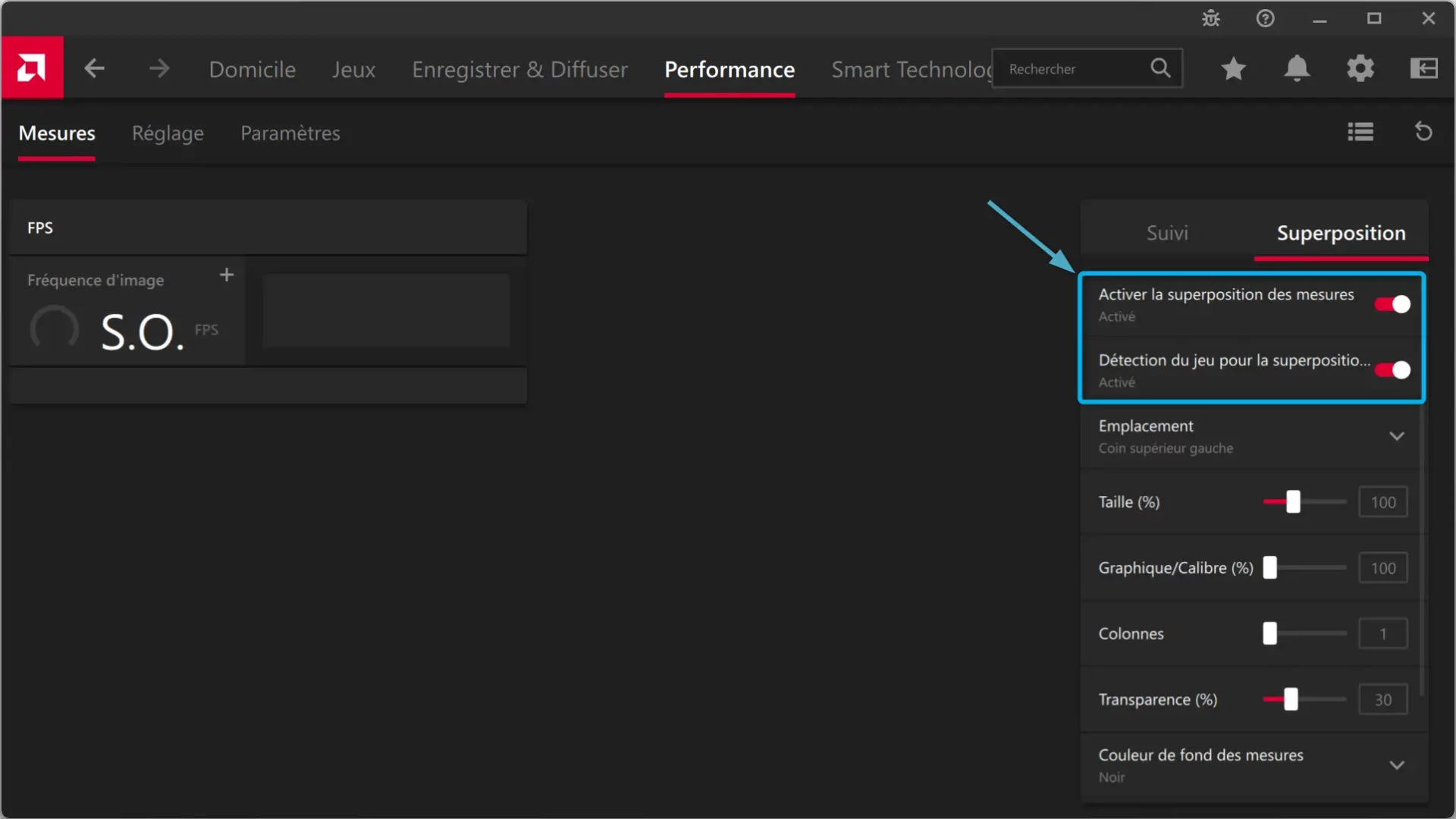Select the Mesures sub-tab
The width and height of the screenshot is (1456, 819).
click(x=57, y=133)
